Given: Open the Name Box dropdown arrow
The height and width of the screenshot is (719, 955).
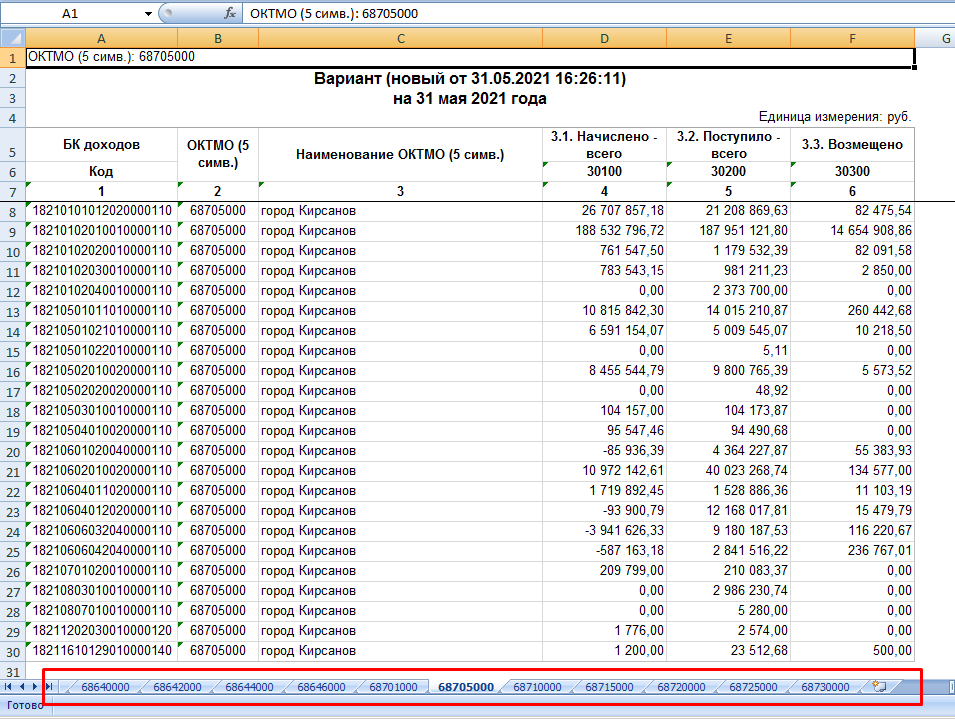Looking at the screenshot, I should [x=148, y=13].
